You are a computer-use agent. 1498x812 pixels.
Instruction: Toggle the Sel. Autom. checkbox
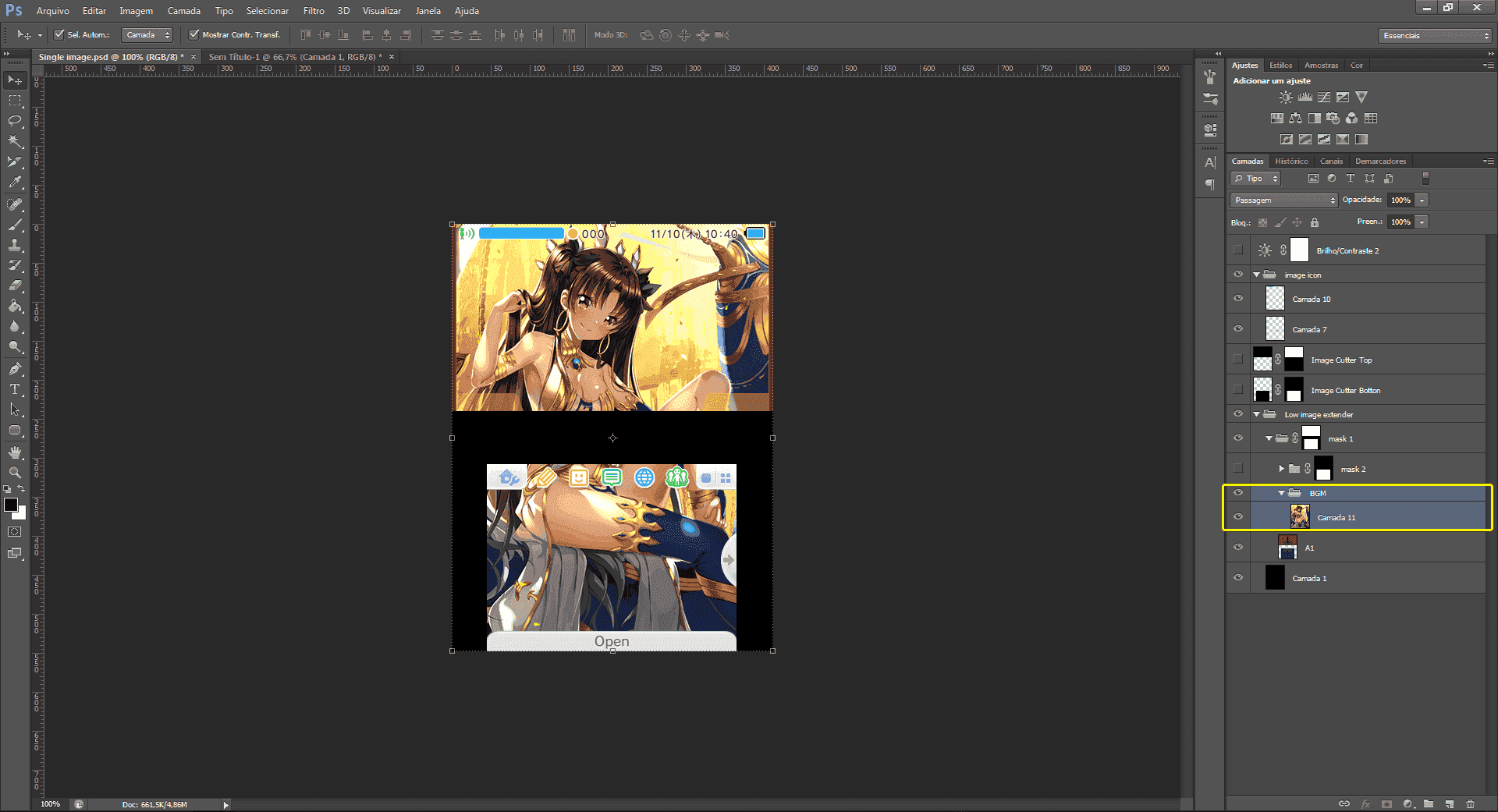(x=59, y=34)
